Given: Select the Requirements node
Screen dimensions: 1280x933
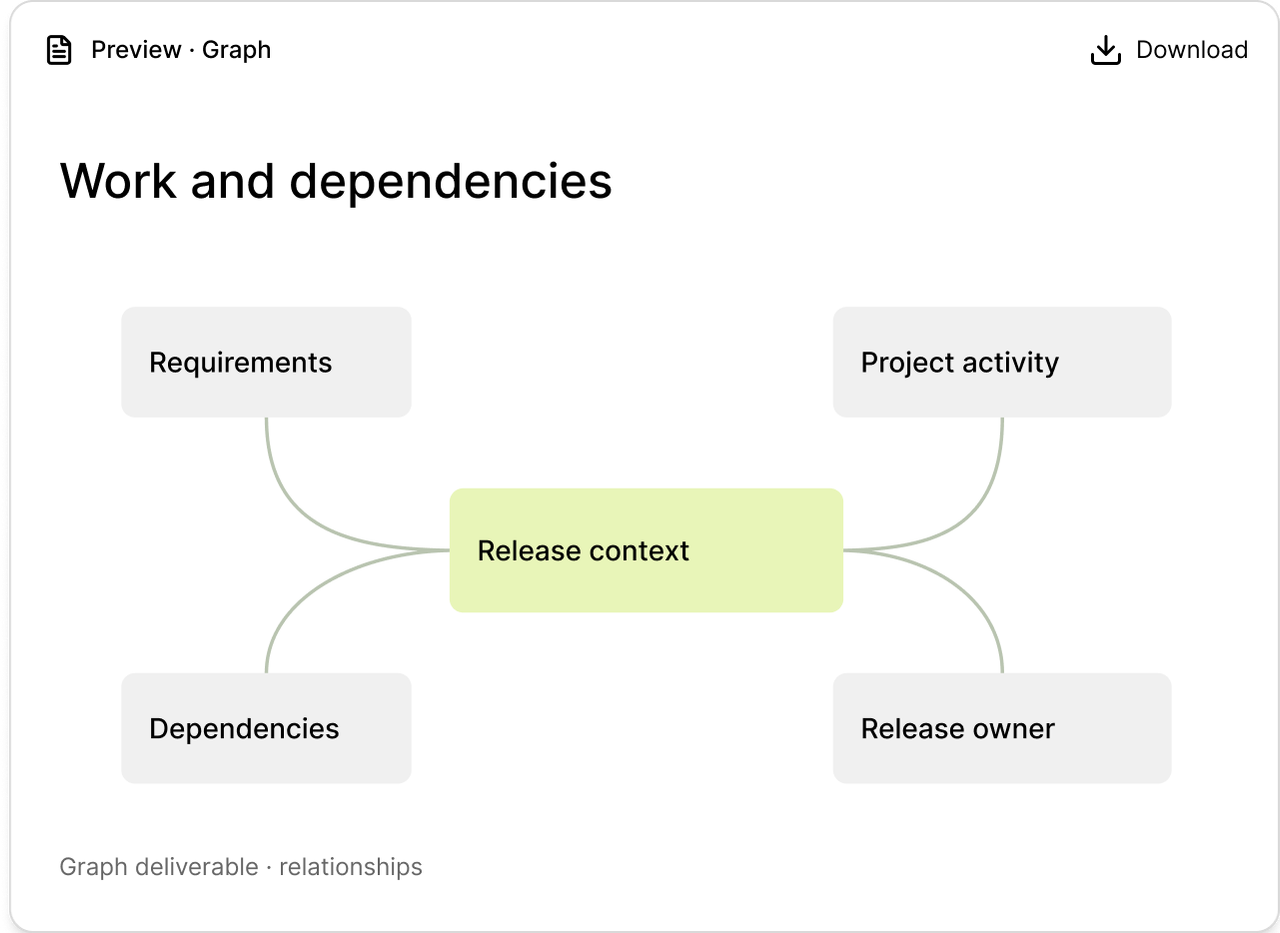Looking at the screenshot, I should 266,362.
